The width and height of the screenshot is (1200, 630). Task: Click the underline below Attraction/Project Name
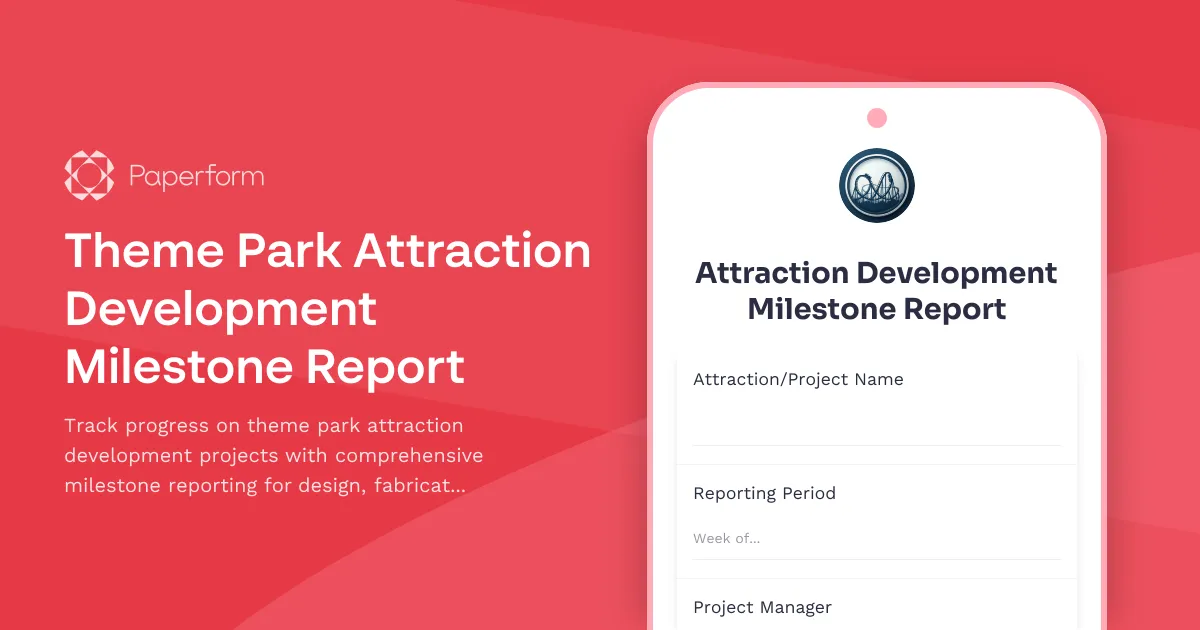pyautogui.click(x=876, y=445)
